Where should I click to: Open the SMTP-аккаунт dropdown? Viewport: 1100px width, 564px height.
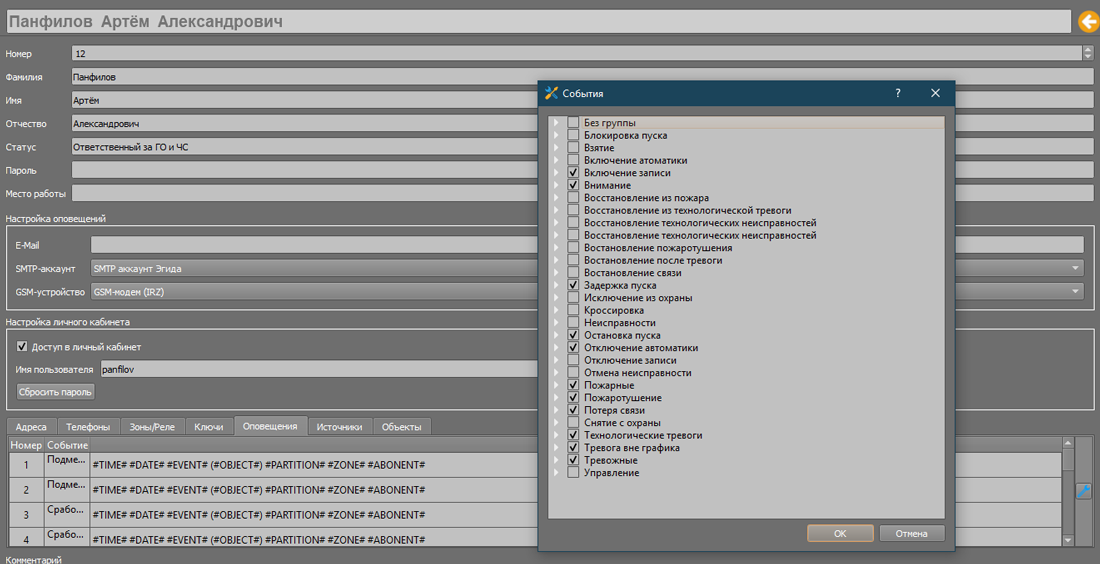pos(1076,268)
